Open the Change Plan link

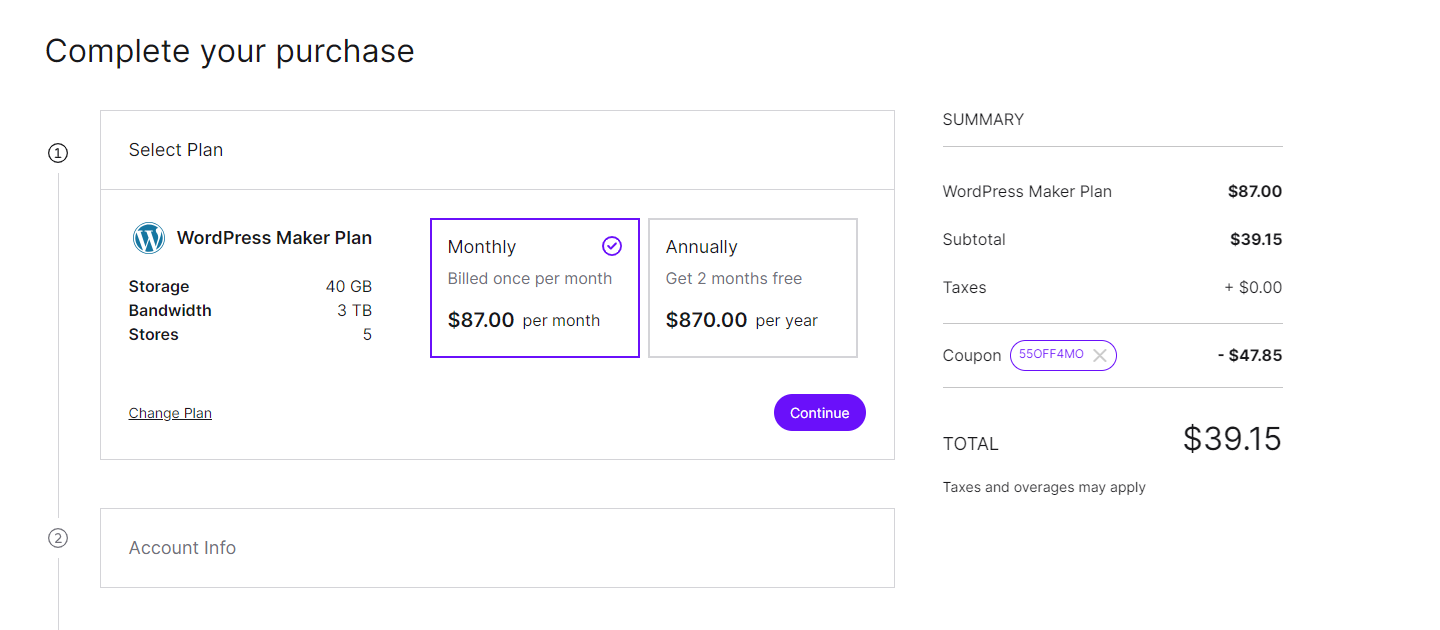click(x=170, y=413)
